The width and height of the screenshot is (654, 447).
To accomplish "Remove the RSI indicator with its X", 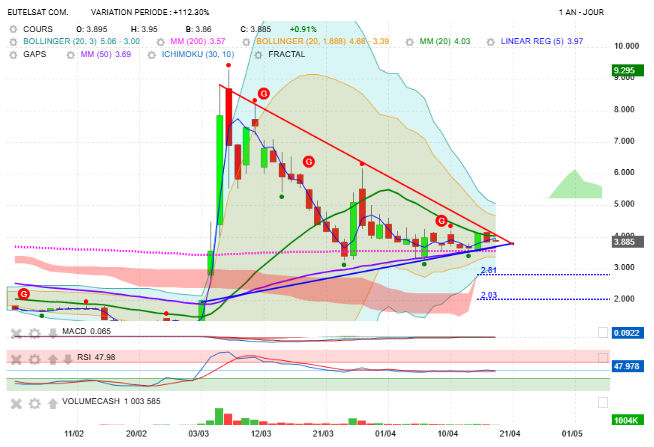I will pos(16,359).
